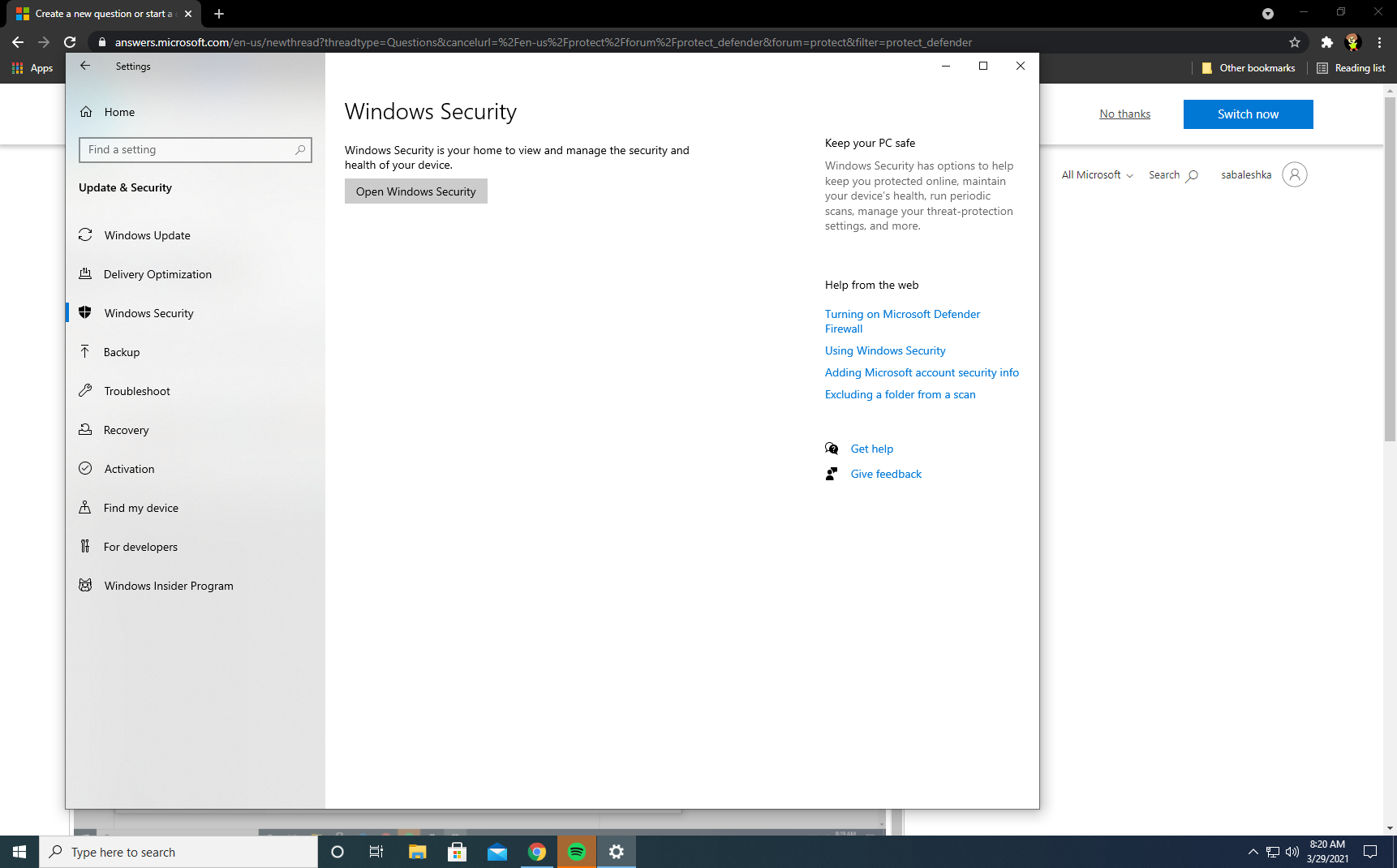
Task: Click Chrome back navigation arrow
Action: (18, 42)
